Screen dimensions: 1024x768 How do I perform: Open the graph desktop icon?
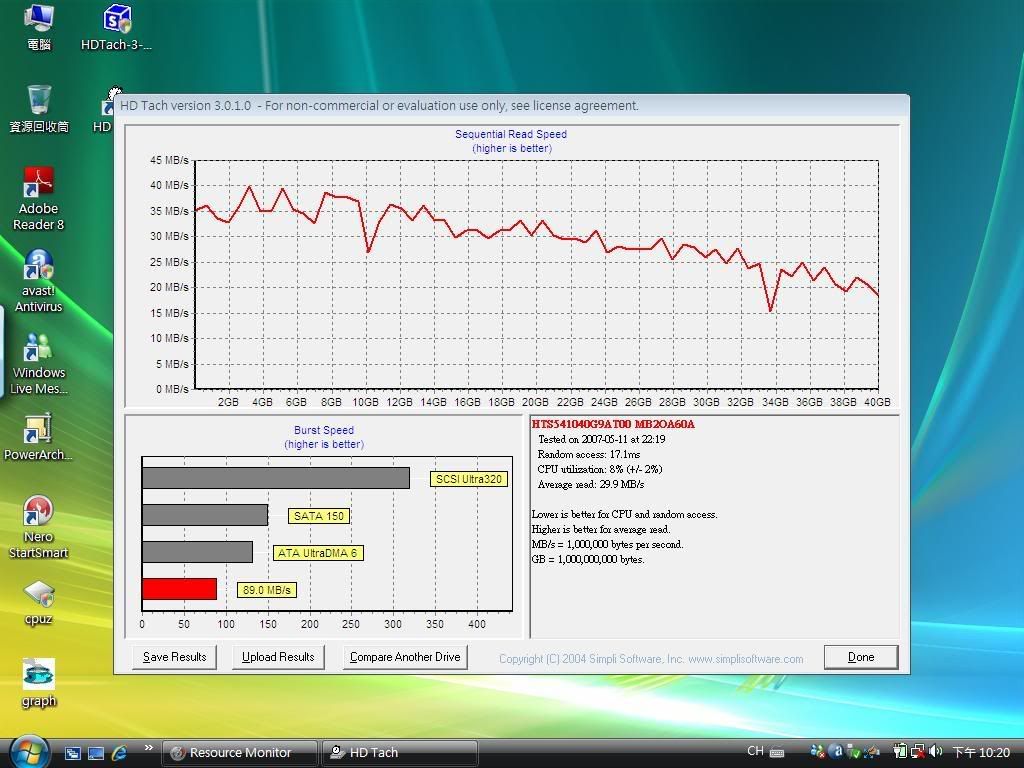pos(39,683)
